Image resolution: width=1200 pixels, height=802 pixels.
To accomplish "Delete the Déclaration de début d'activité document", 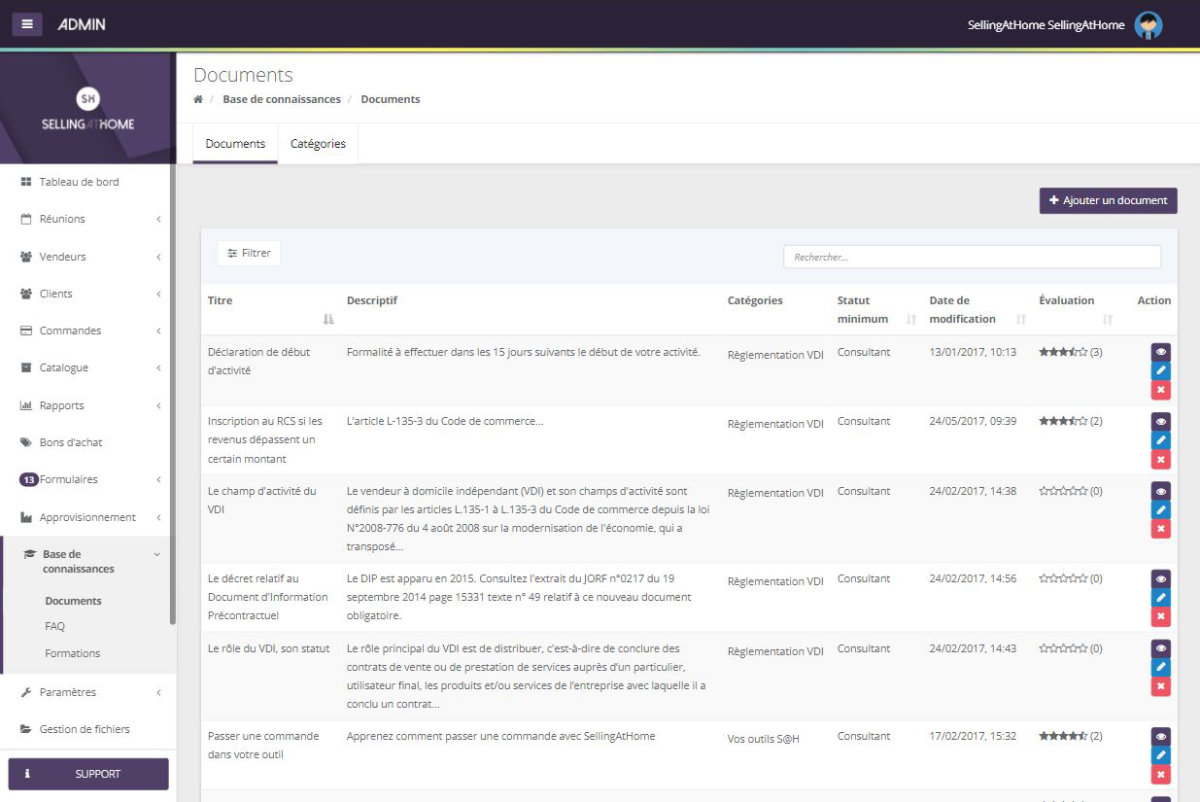I will tap(1161, 390).
